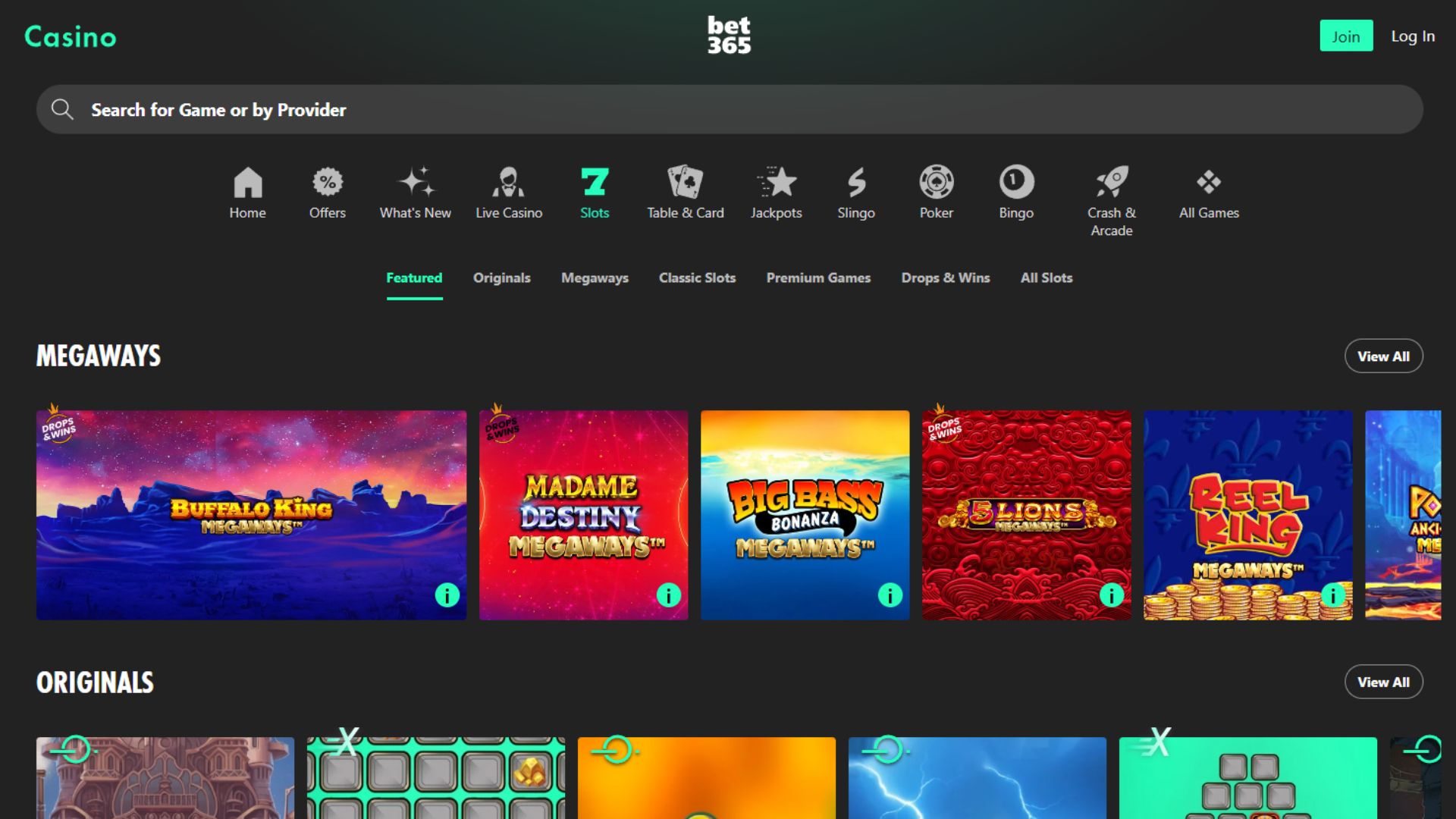Image resolution: width=1456 pixels, height=819 pixels.
Task: Switch to the Featured tab
Action: pos(414,278)
